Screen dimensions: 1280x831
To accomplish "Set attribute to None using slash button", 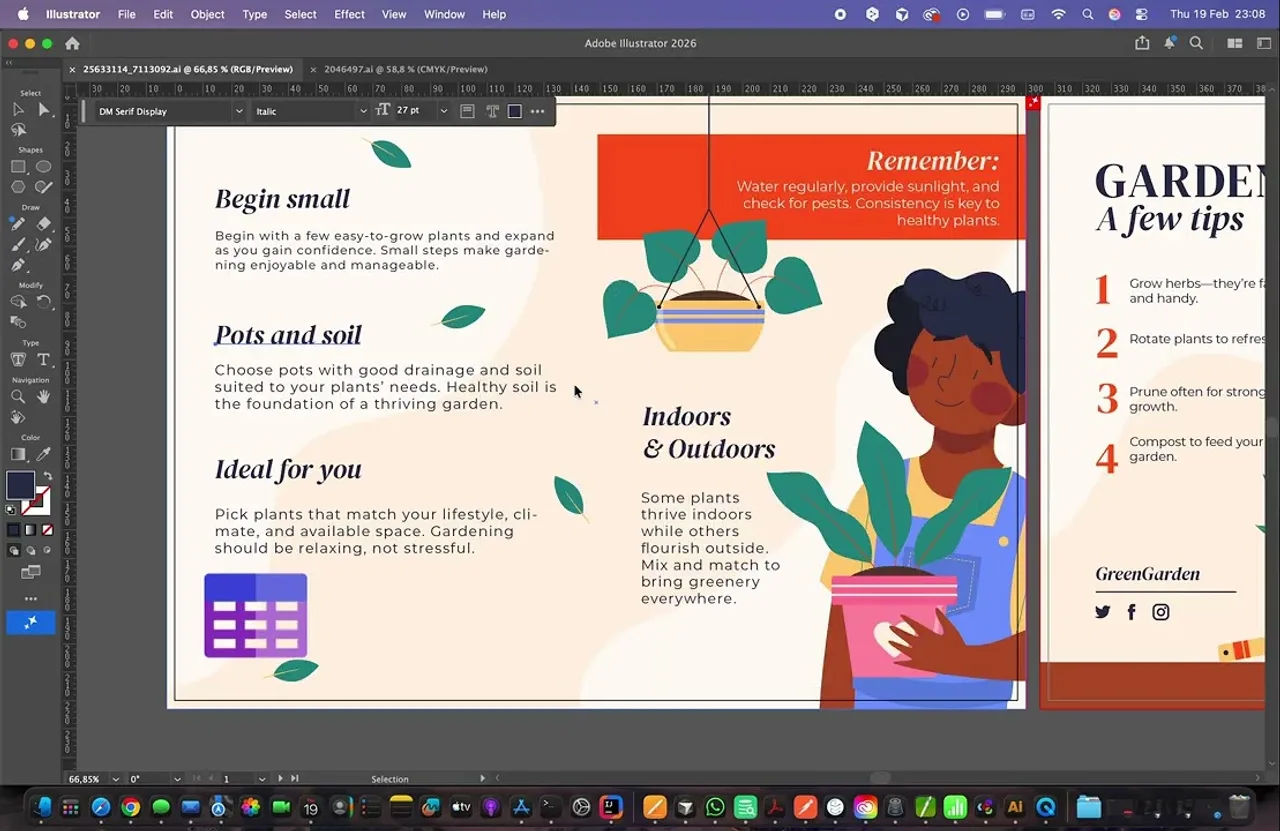I will pos(47,530).
